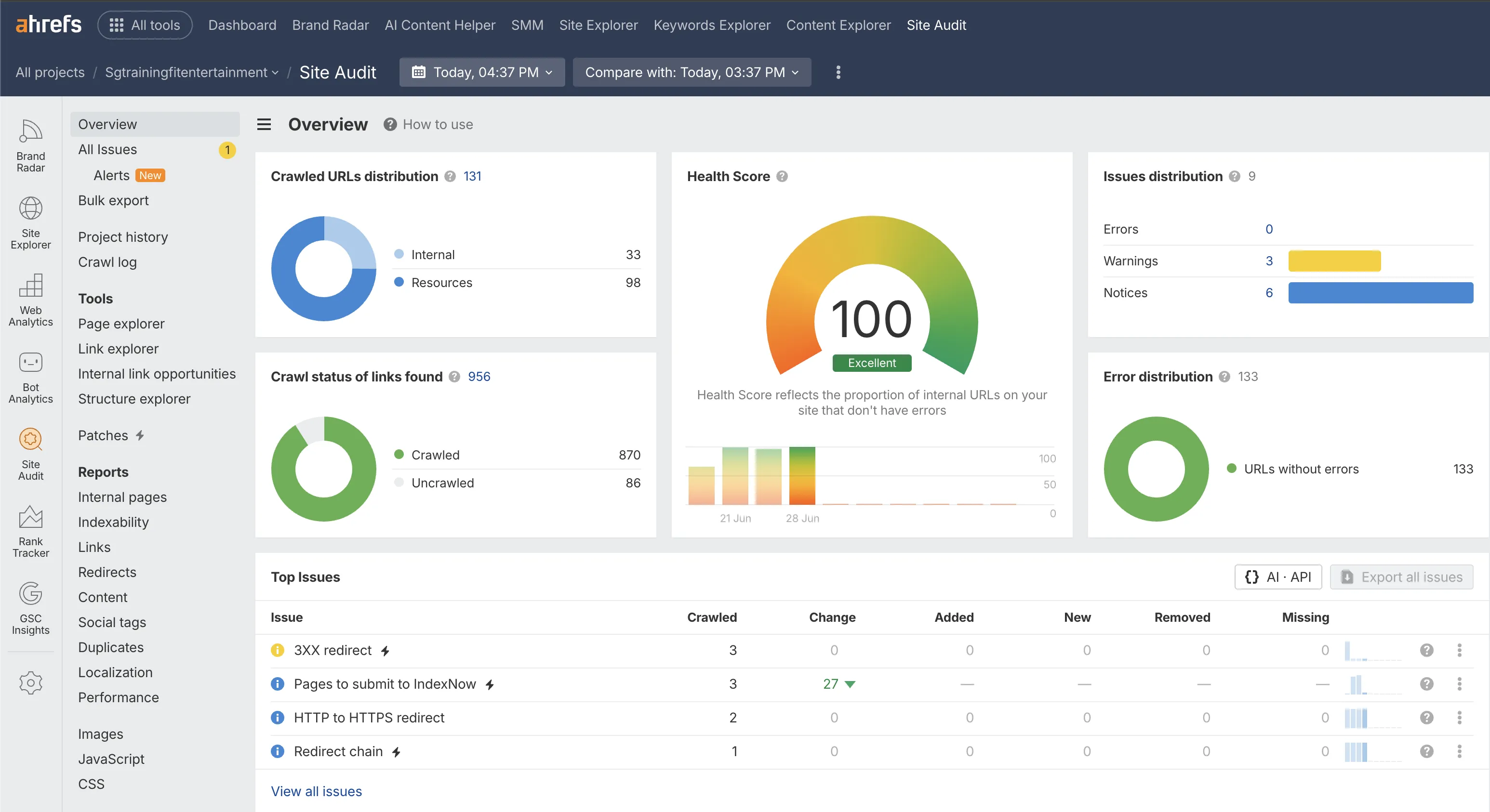This screenshot has width=1490, height=812.
Task: Open GSC Insights sidebar icon
Action: [31, 608]
